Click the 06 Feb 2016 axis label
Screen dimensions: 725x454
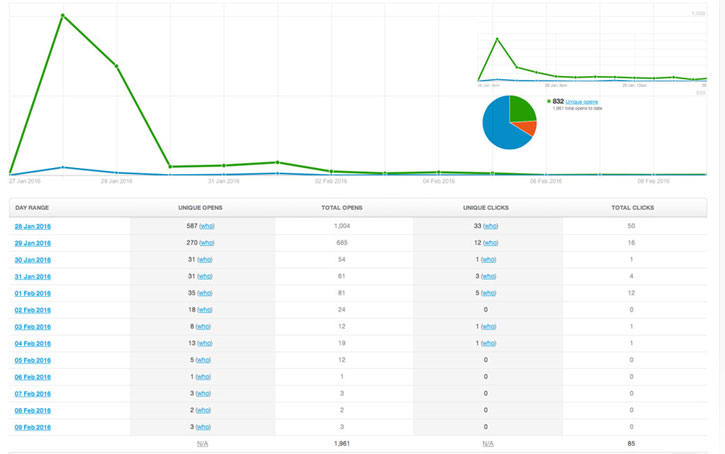(x=546, y=181)
